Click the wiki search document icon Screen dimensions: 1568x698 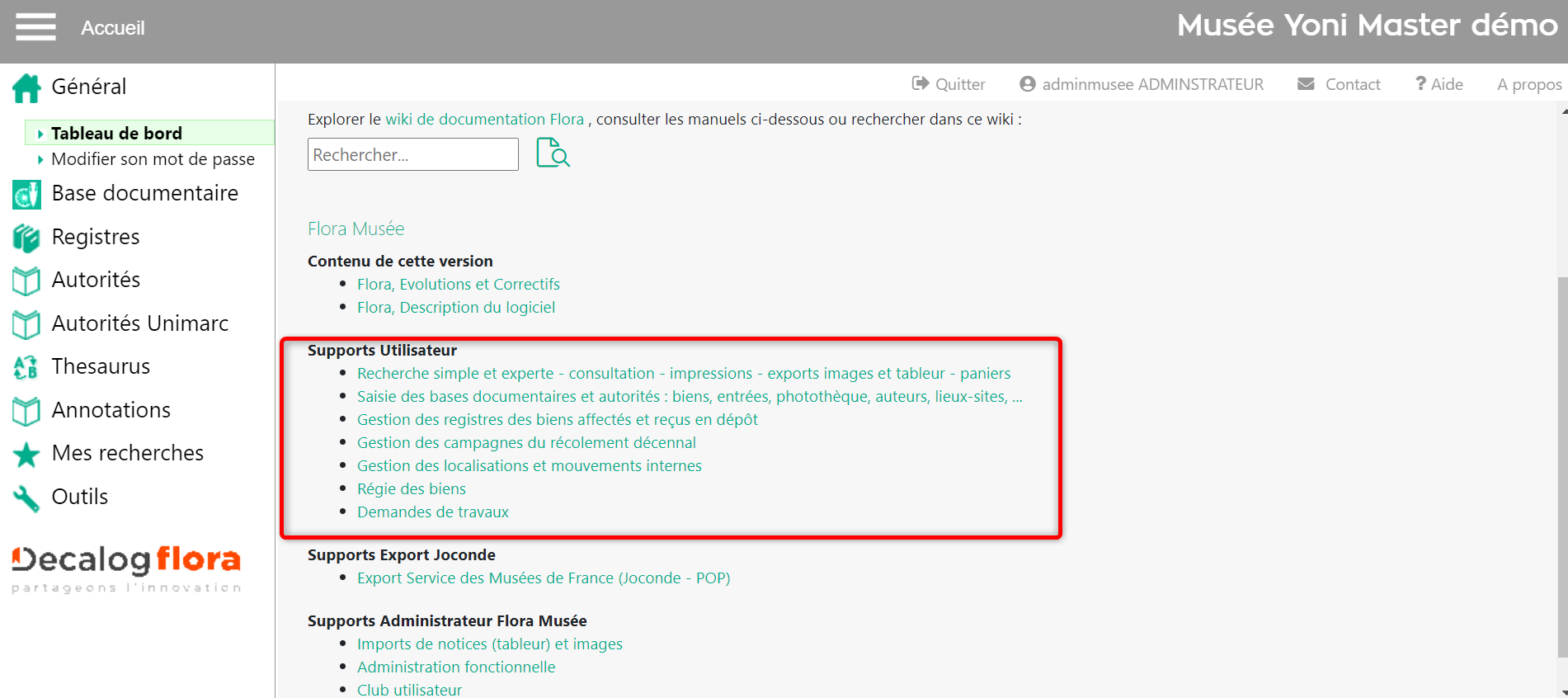(553, 153)
